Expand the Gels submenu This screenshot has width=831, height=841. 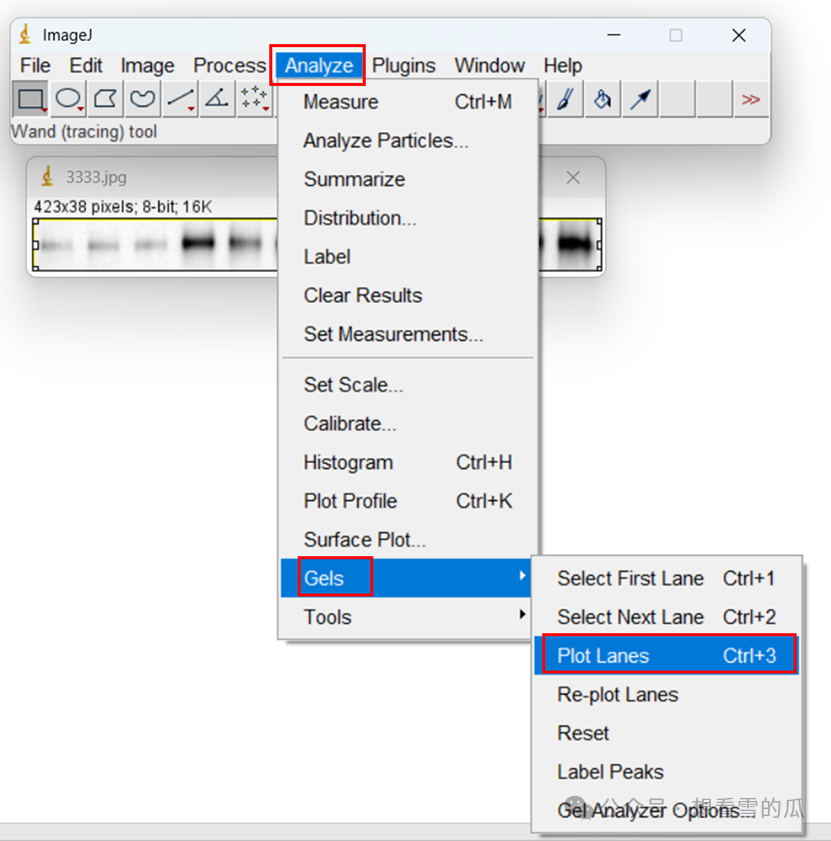tap(406, 578)
